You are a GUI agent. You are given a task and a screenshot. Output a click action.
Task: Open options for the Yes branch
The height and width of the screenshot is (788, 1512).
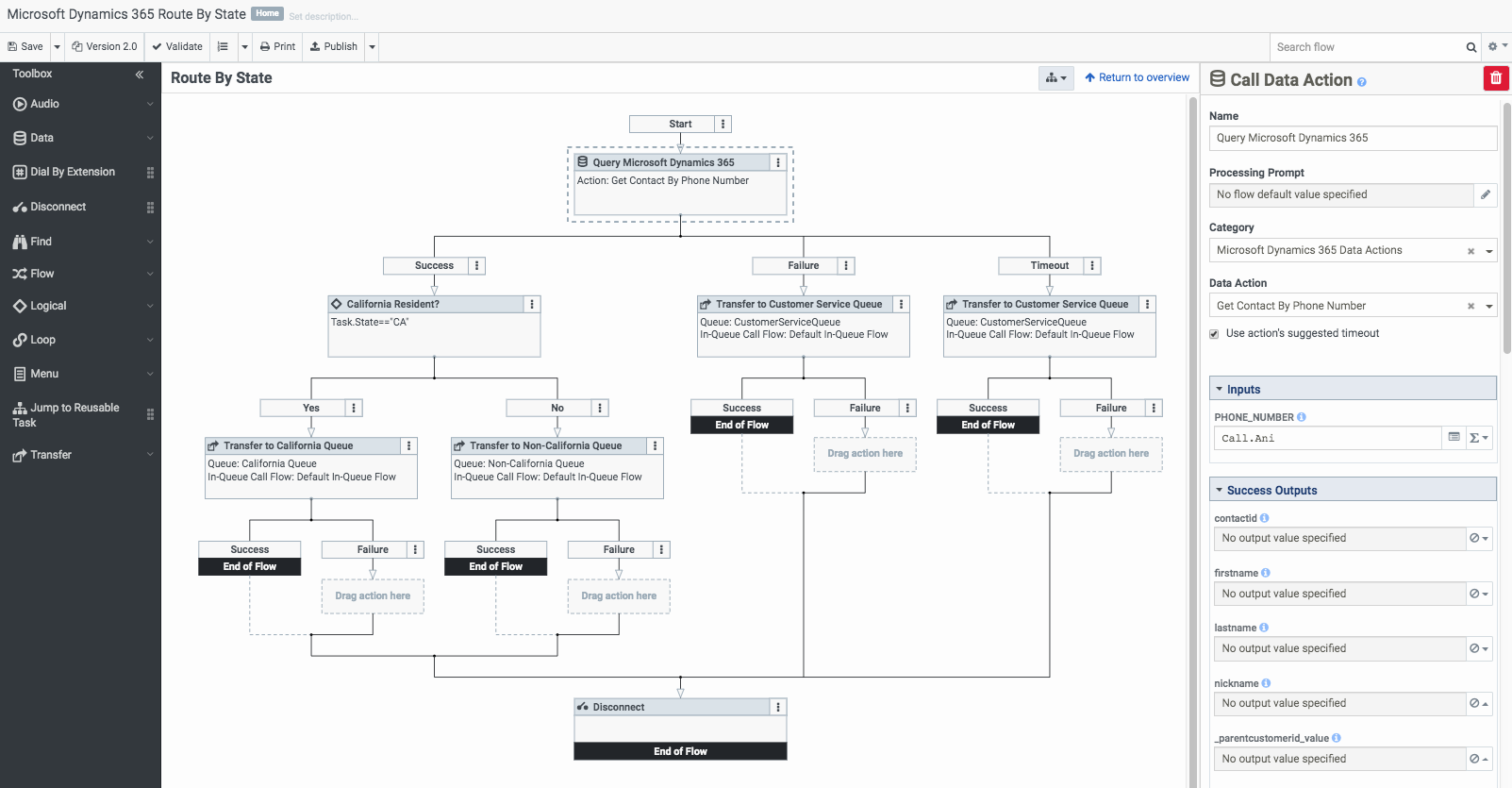354,408
